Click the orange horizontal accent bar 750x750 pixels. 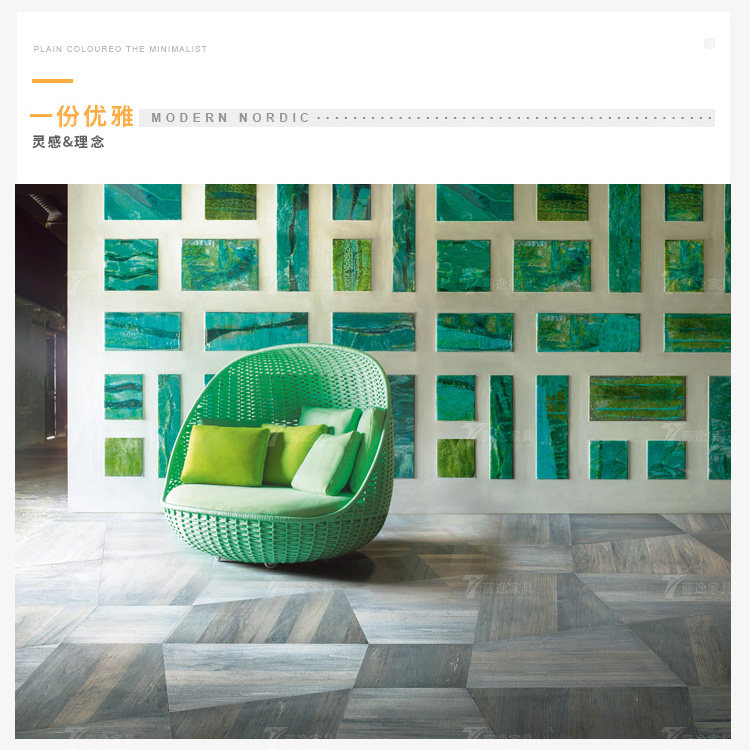(52, 81)
